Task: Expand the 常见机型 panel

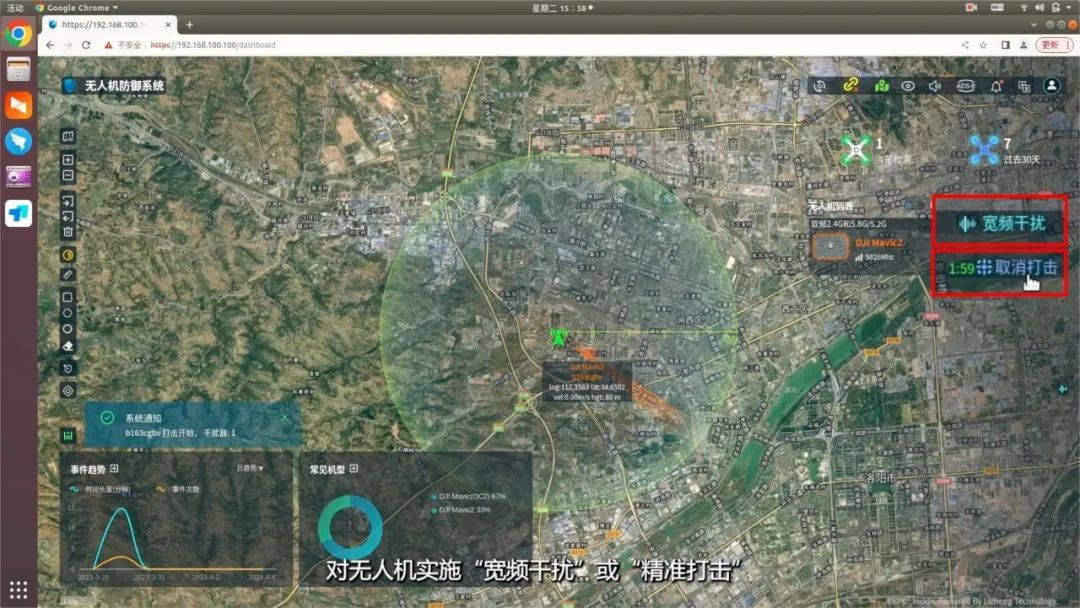Action: (353, 468)
